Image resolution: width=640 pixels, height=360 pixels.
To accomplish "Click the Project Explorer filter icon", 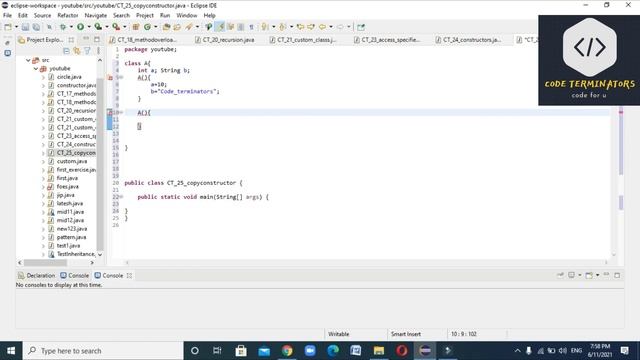I will tap(87, 51).
